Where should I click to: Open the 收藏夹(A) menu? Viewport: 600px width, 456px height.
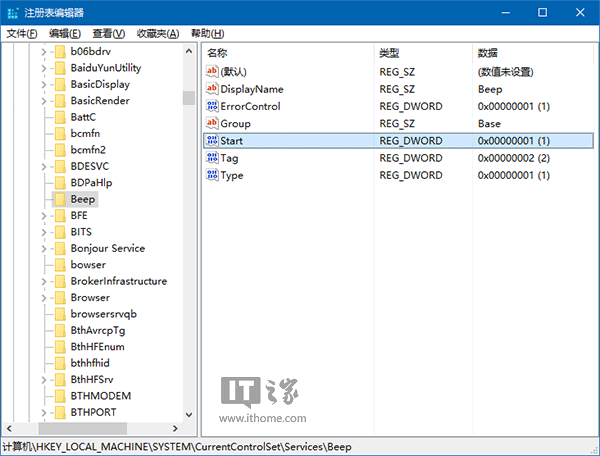[x=158, y=34]
